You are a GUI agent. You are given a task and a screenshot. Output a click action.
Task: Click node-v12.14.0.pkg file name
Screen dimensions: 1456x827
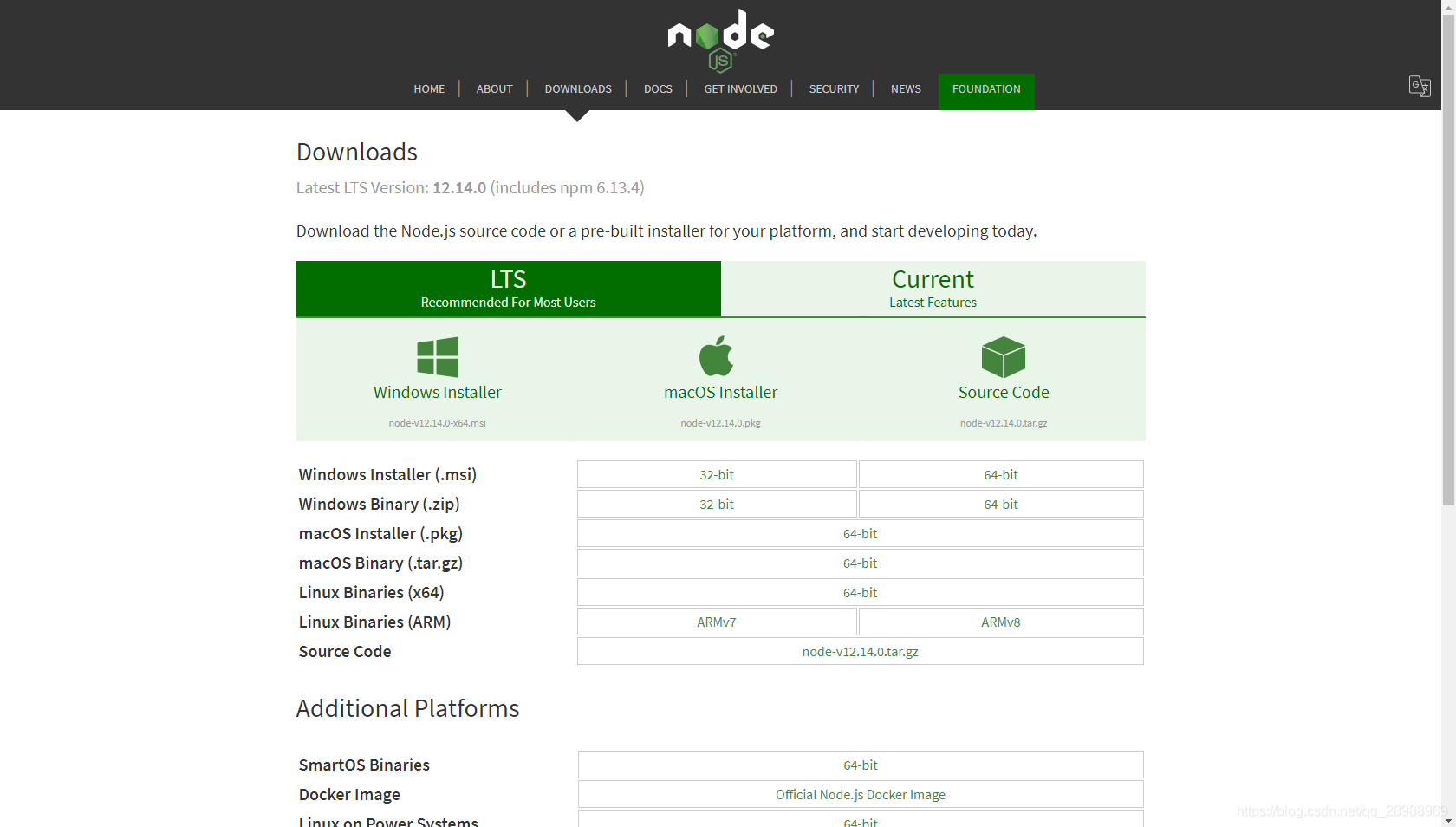pos(721,423)
